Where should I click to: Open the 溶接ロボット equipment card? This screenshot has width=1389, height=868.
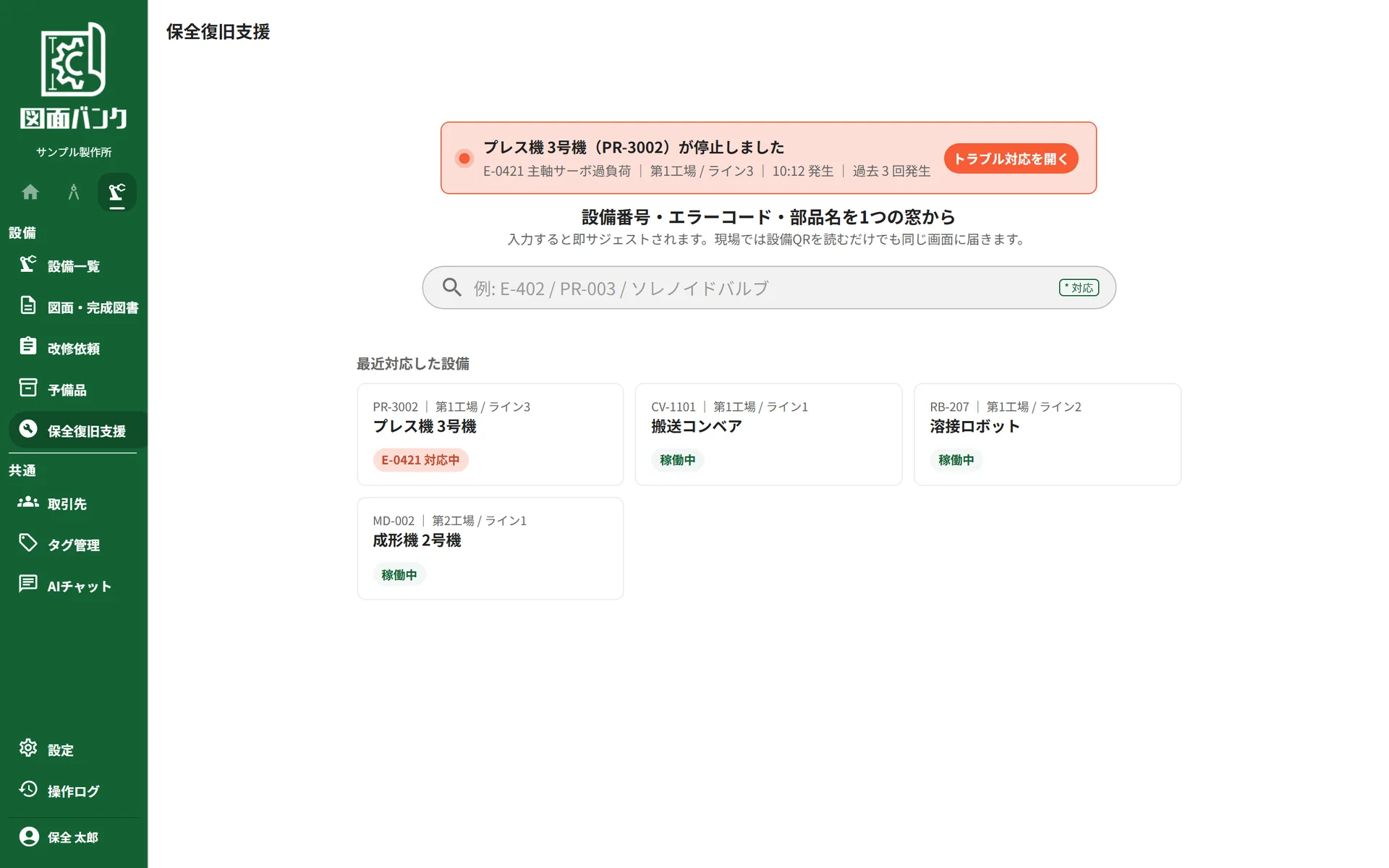click(1047, 434)
